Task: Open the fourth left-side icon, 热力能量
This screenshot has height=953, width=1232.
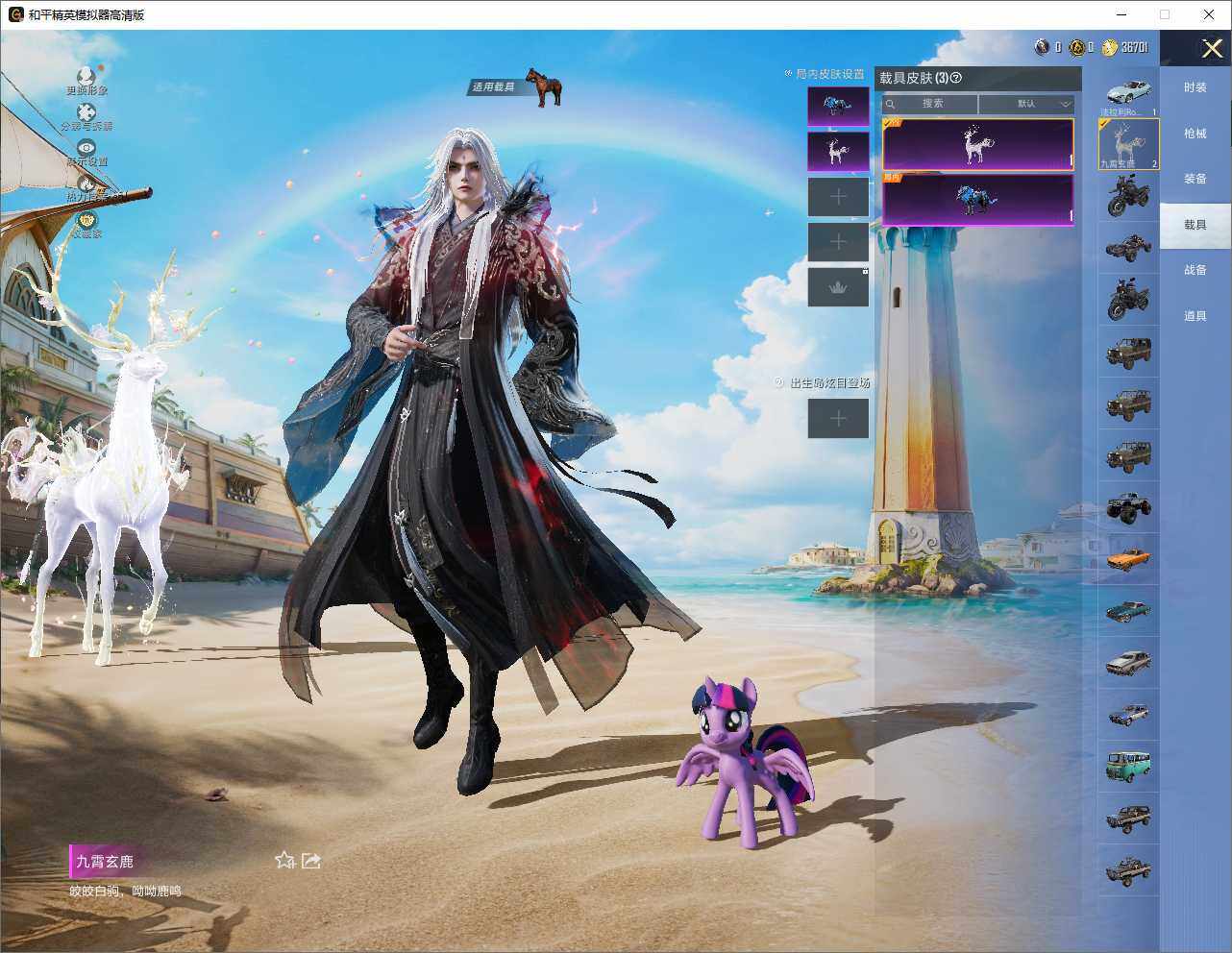Action: pos(86,183)
